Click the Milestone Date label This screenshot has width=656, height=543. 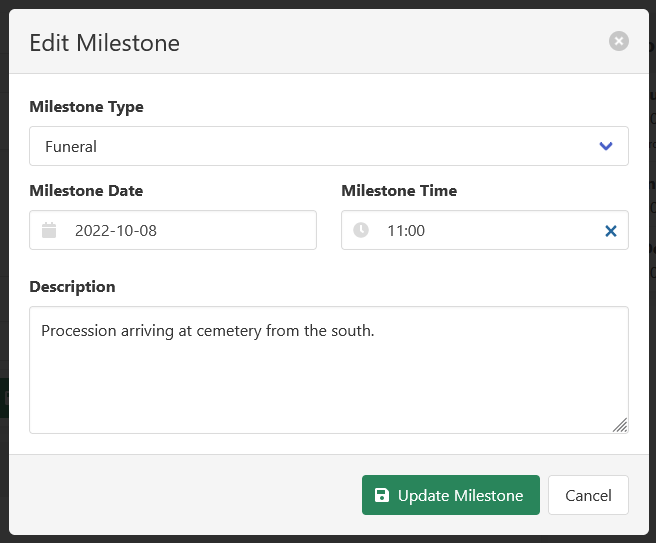coord(86,191)
